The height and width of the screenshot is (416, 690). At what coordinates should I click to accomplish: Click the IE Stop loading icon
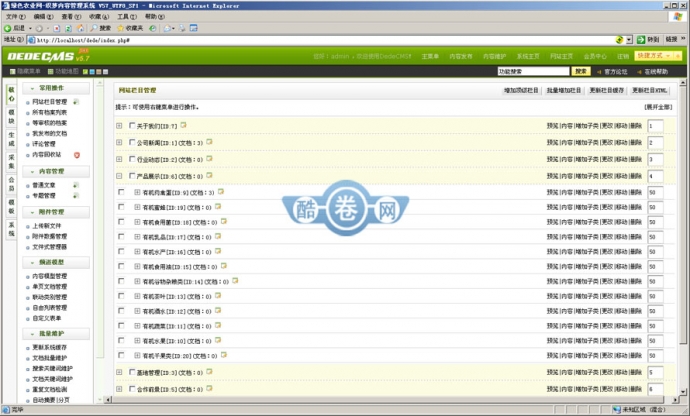[57, 28]
